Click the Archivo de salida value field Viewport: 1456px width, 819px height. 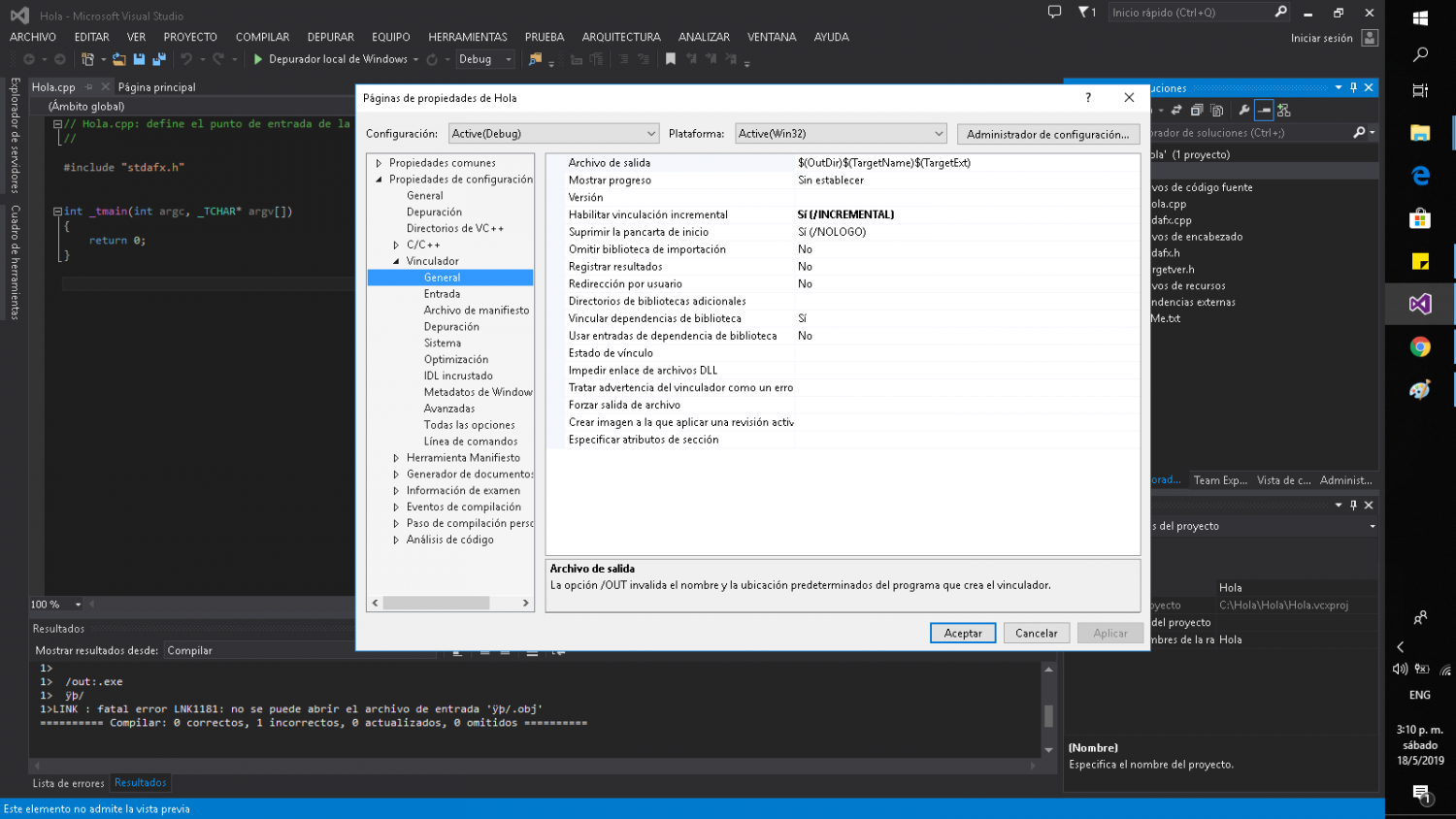[x=967, y=163]
